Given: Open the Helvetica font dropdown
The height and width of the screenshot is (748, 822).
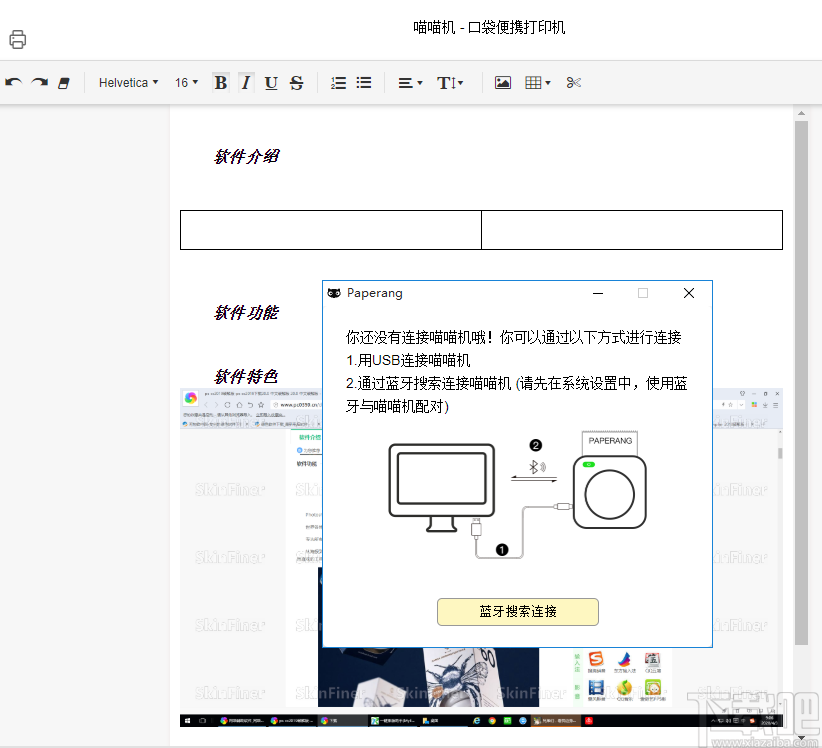Looking at the screenshot, I should [128, 82].
